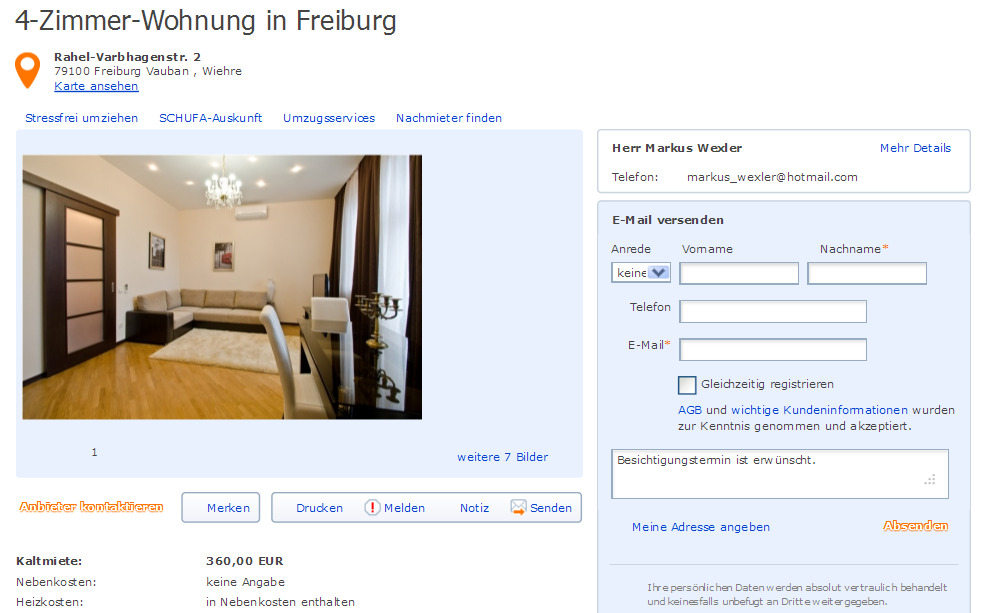Viewport: 993px width, 613px height.
Task: Click the message box resize grip
Action: pos(930,479)
